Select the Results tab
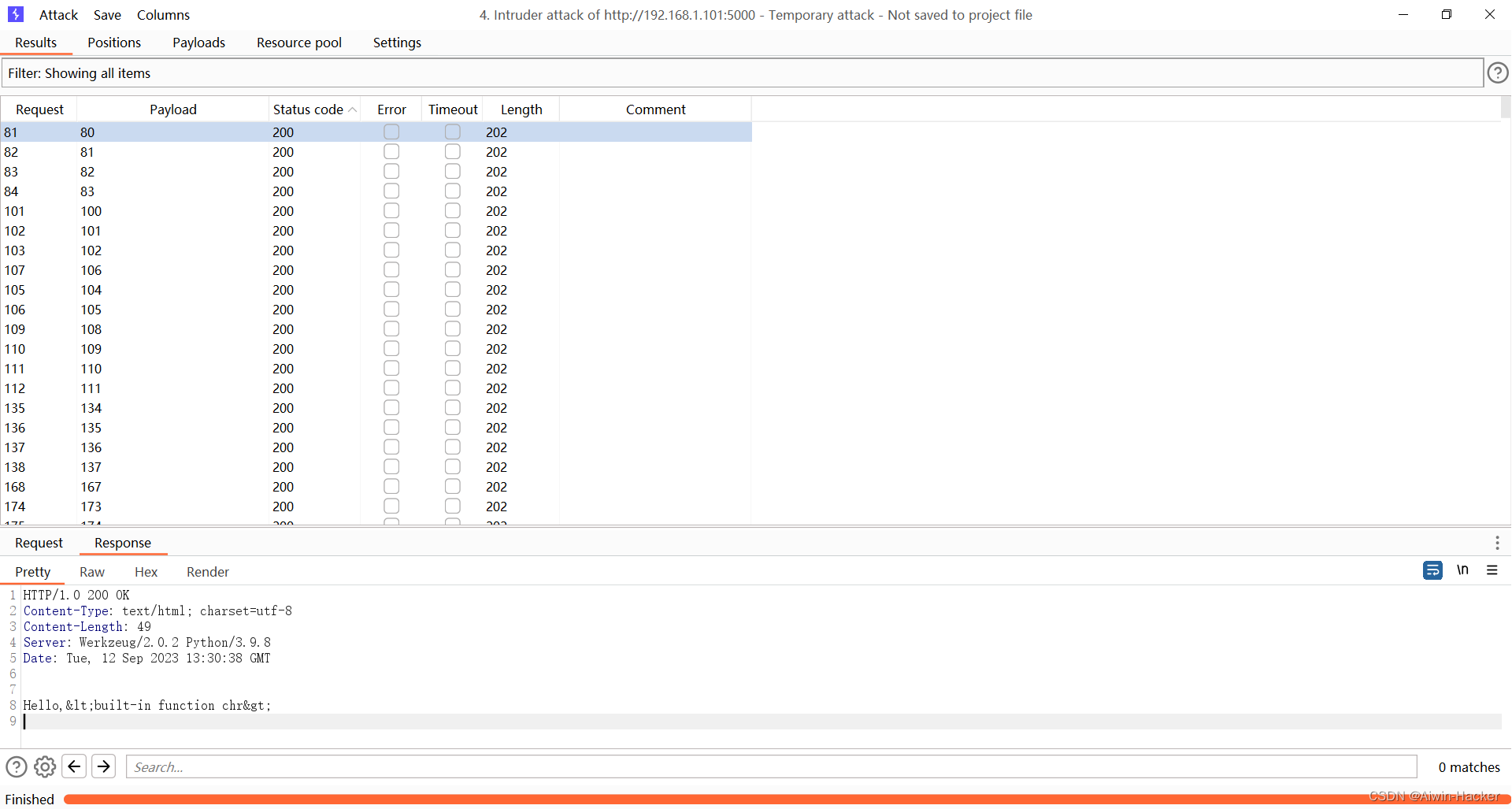Screen dimensions: 1512x809 click(36, 43)
